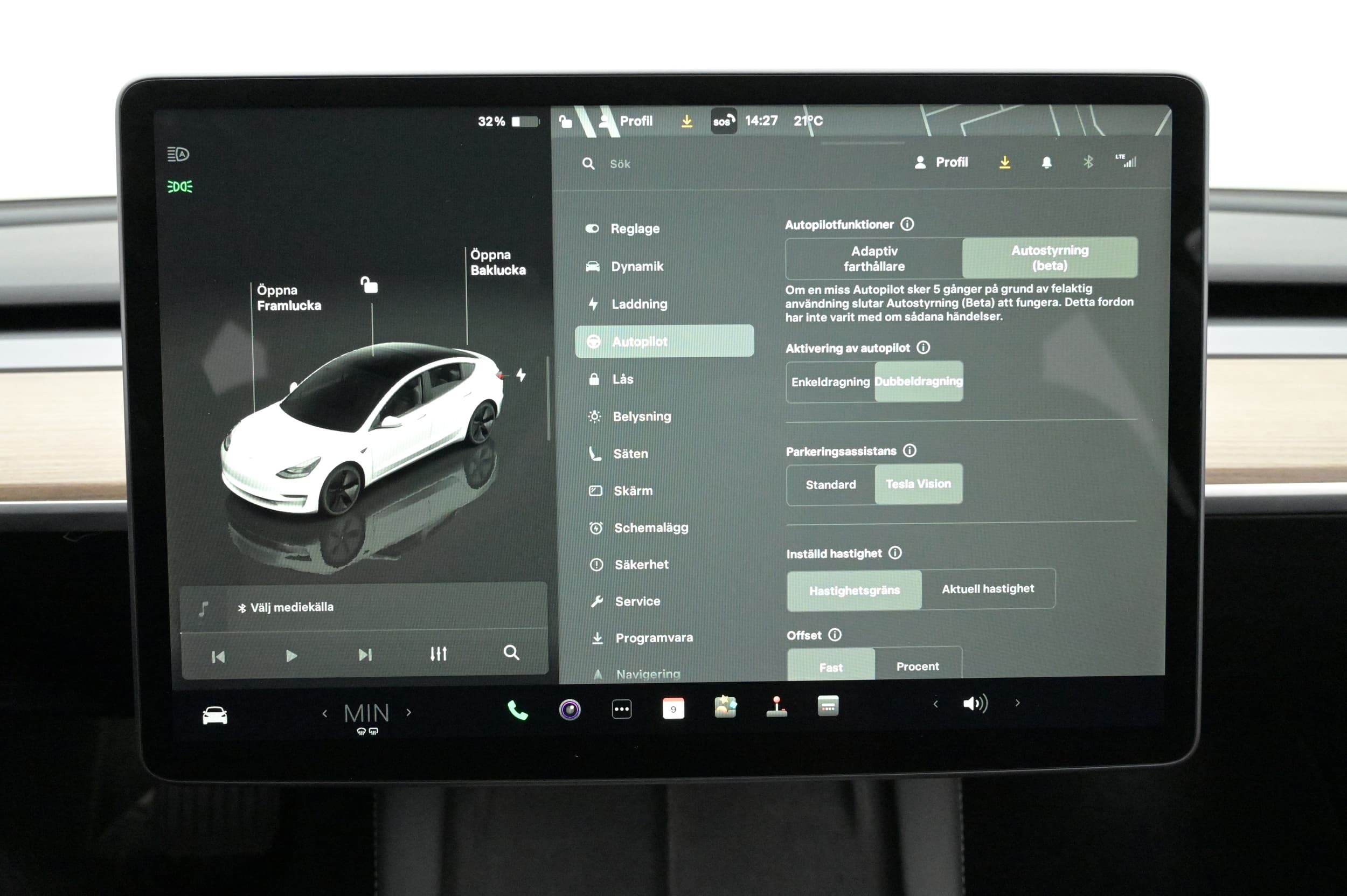This screenshot has height=896, width=1347.
Task: Open the media equalizer settings
Action: click(x=439, y=654)
